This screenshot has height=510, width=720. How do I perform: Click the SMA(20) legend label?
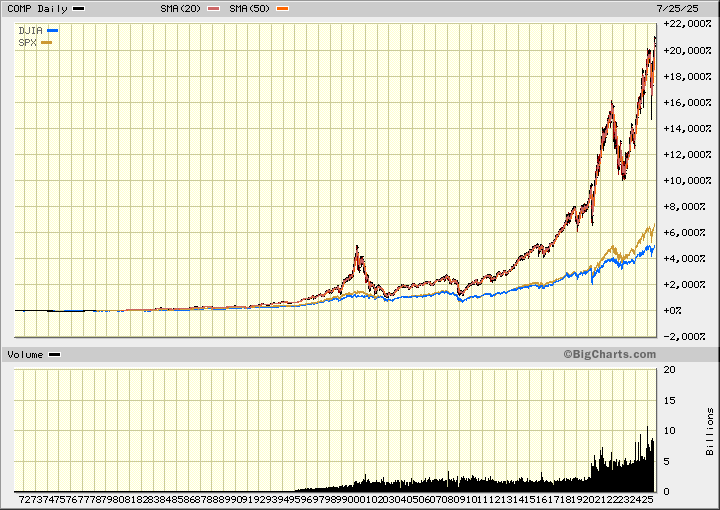[181, 9]
